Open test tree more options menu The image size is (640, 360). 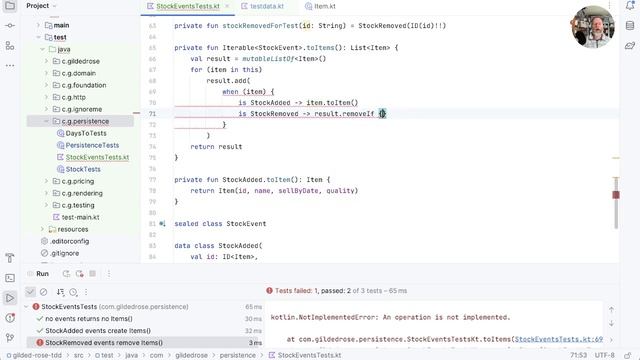(86, 292)
